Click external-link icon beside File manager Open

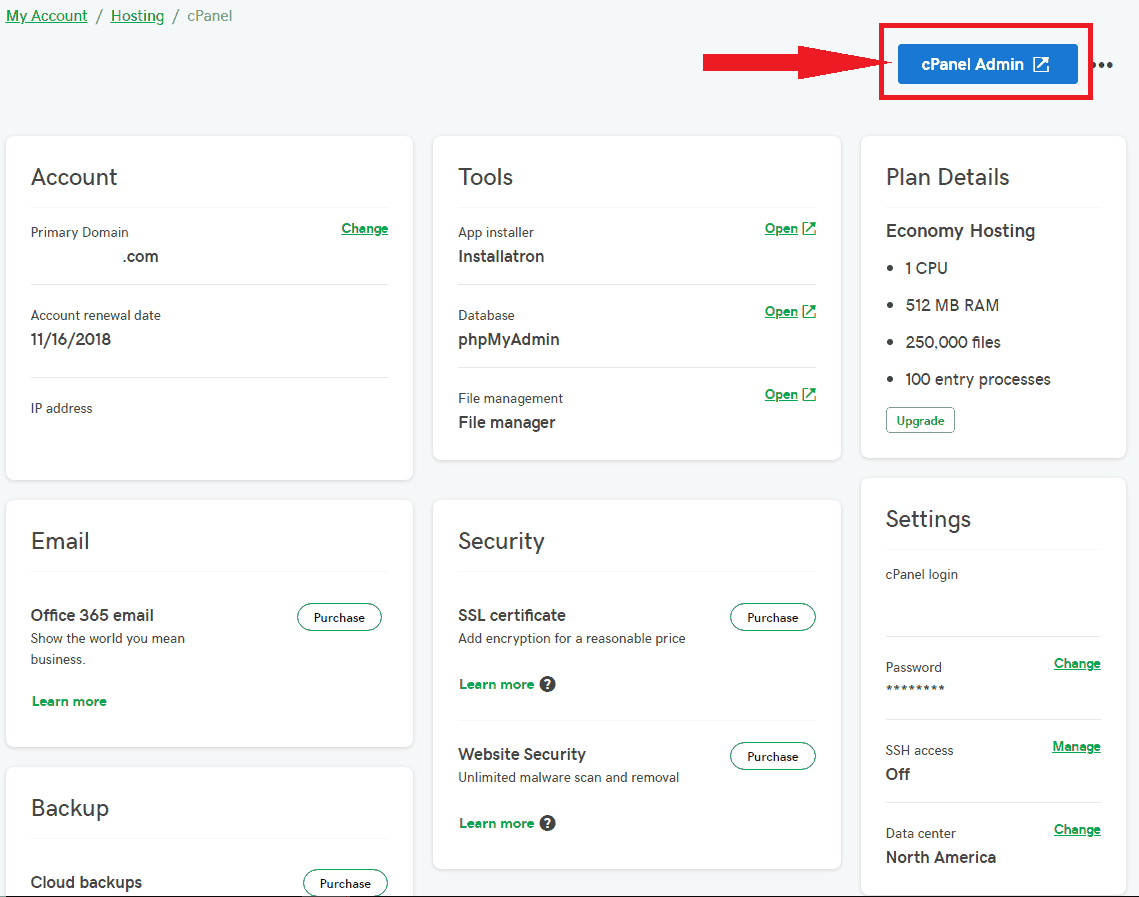tap(809, 394)
